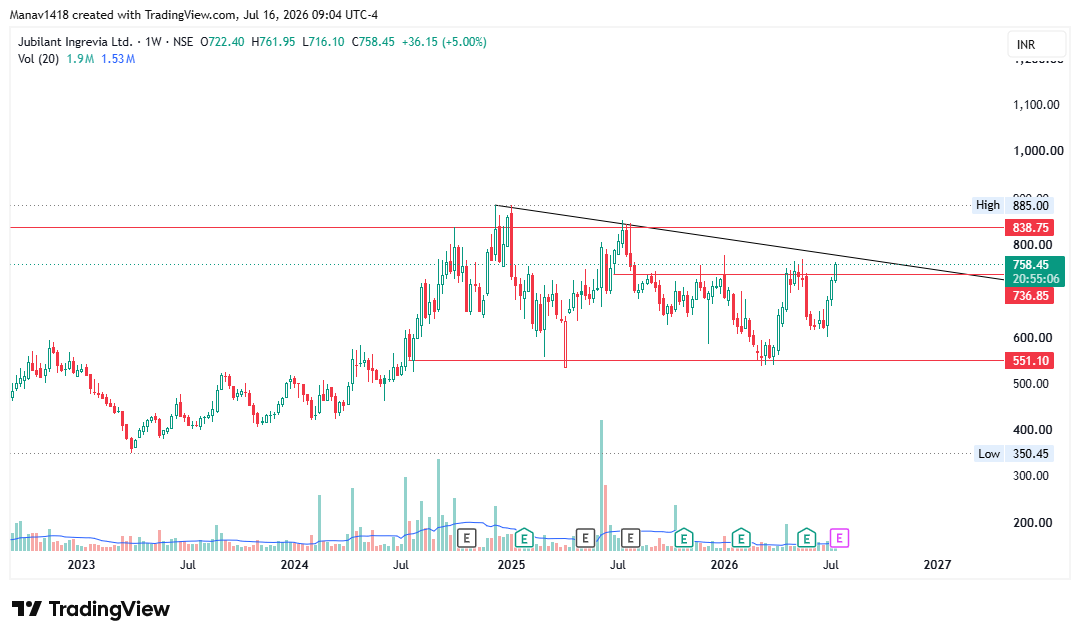Click the 736.85 red price label
1080x639 pixels.
[1030, 295]
